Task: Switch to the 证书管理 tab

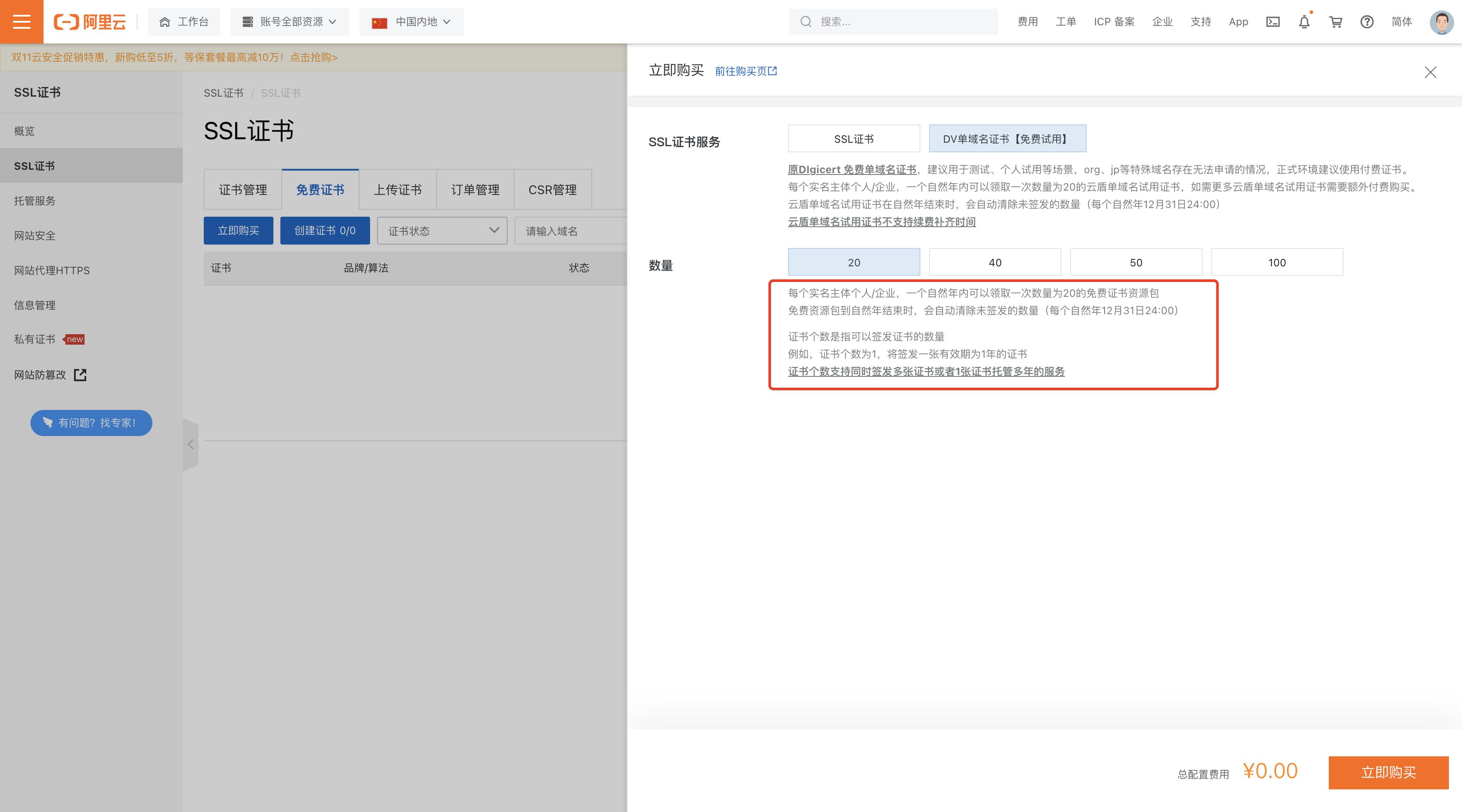Action: tap(242, 189)
